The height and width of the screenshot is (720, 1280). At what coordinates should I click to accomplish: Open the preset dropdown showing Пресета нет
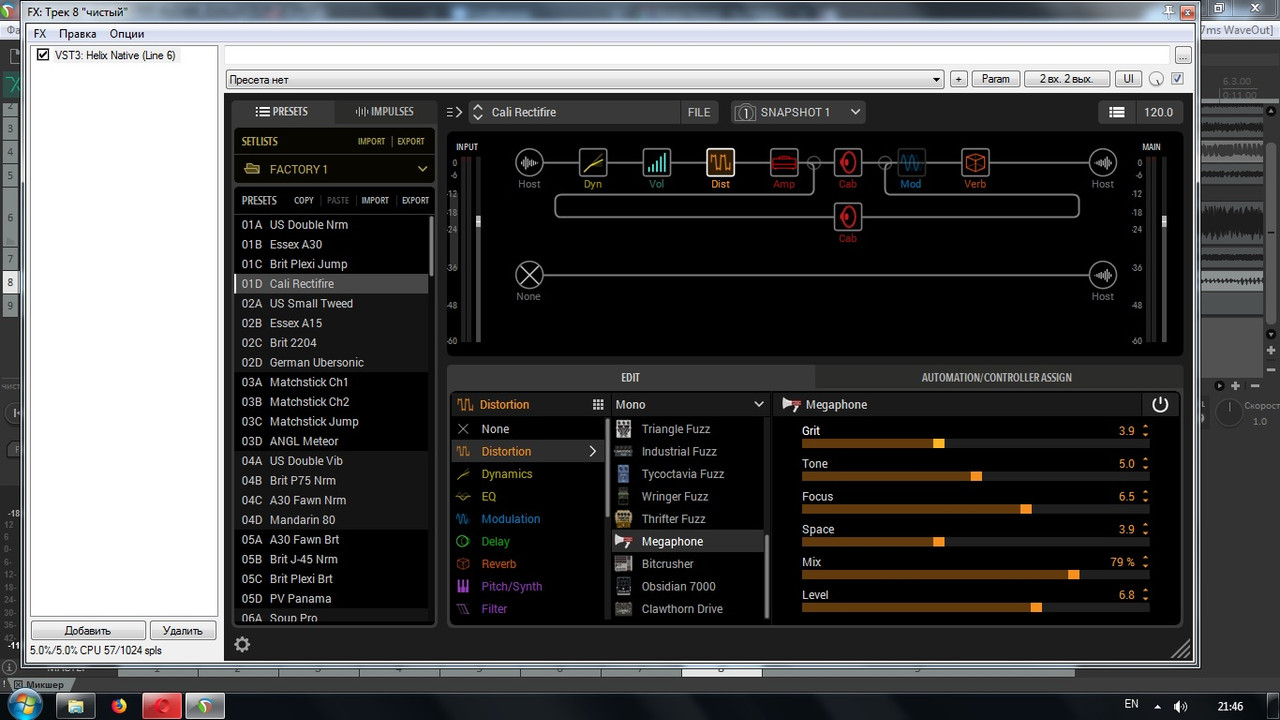point(584,79)
